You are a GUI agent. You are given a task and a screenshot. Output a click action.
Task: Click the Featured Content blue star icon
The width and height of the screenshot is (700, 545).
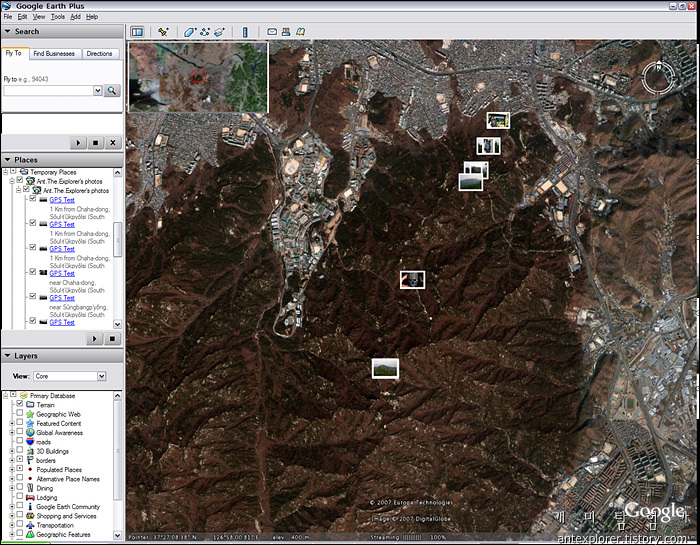(30, 424)
